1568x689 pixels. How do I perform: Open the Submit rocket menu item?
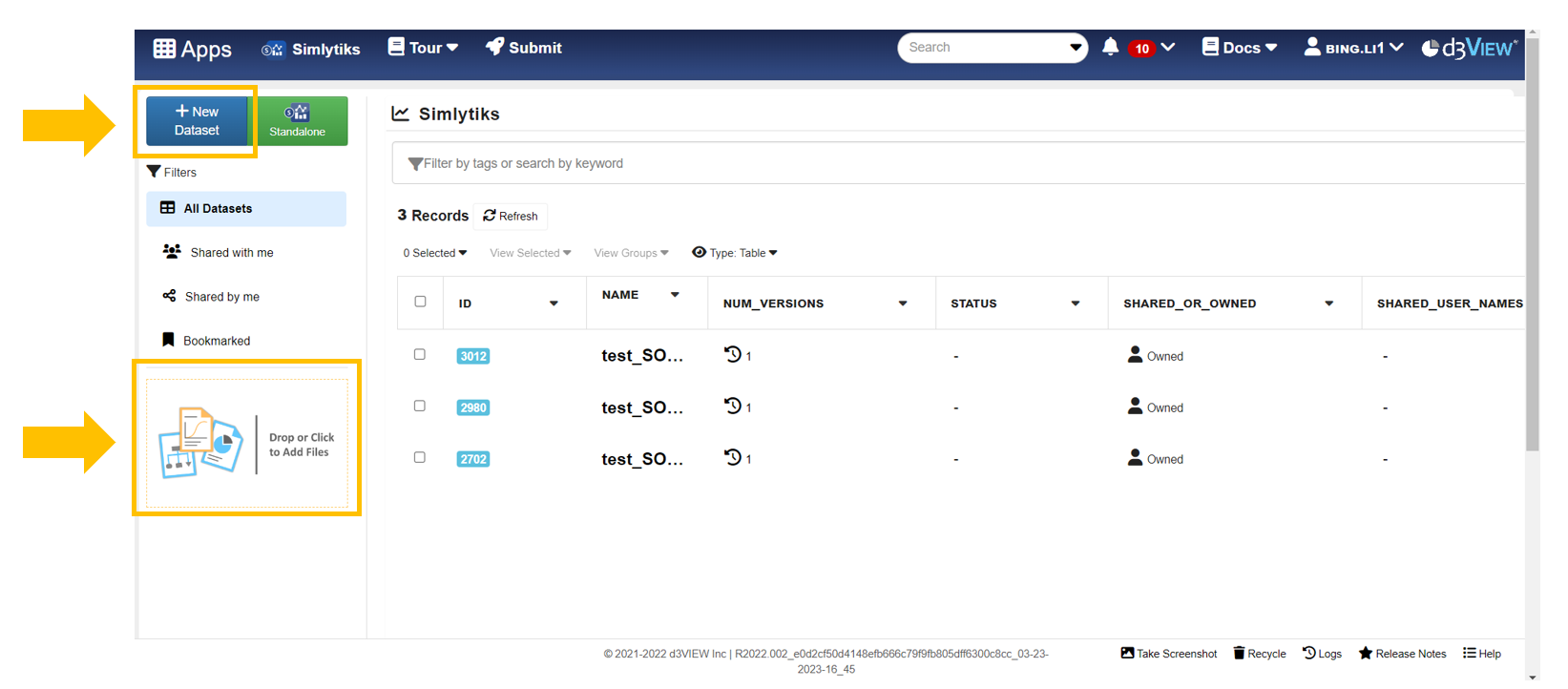[x=524, y=48]
